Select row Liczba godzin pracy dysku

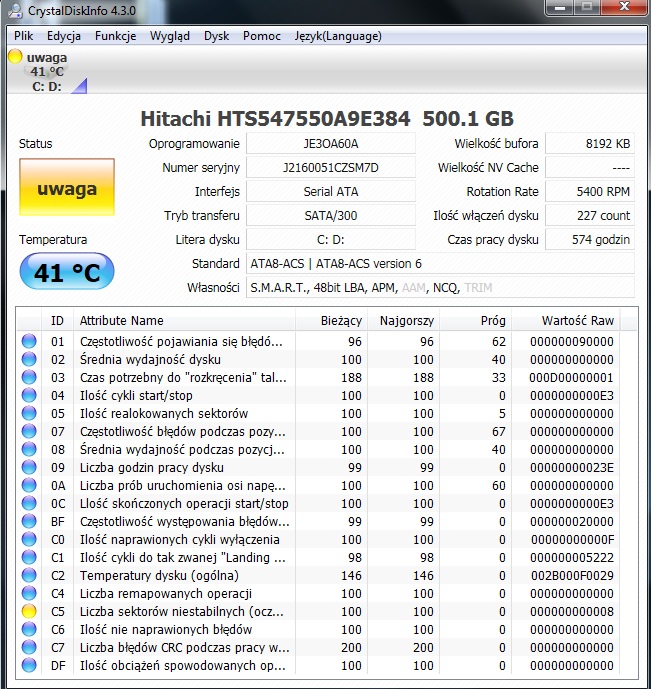(x=318, y=467)
